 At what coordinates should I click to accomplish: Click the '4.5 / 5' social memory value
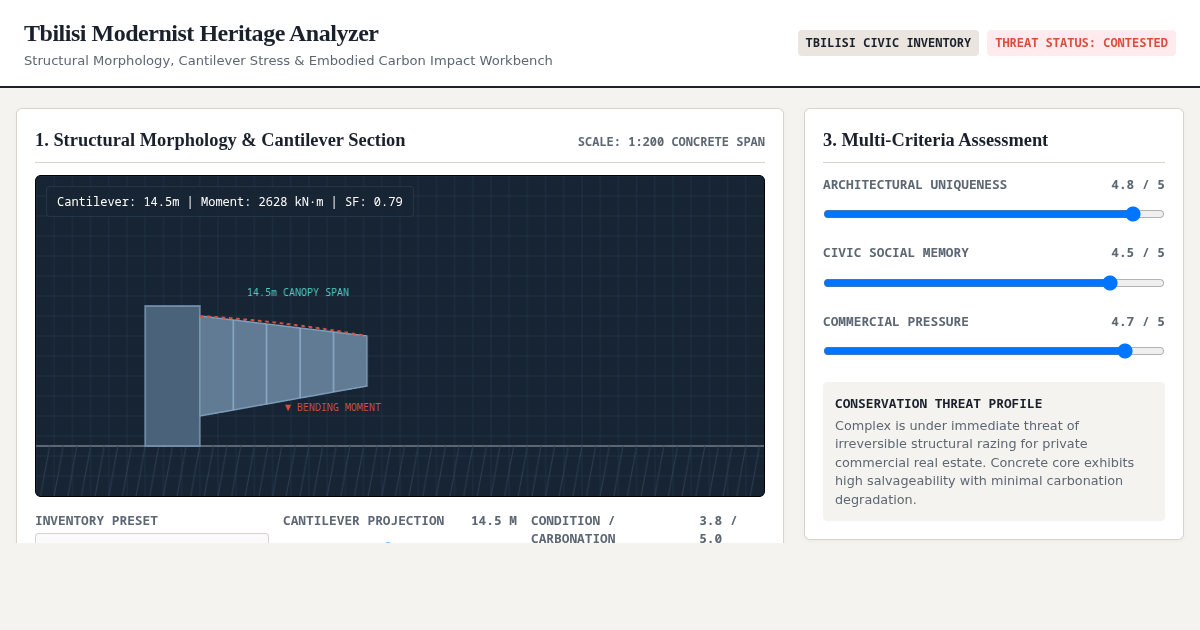1138,253
